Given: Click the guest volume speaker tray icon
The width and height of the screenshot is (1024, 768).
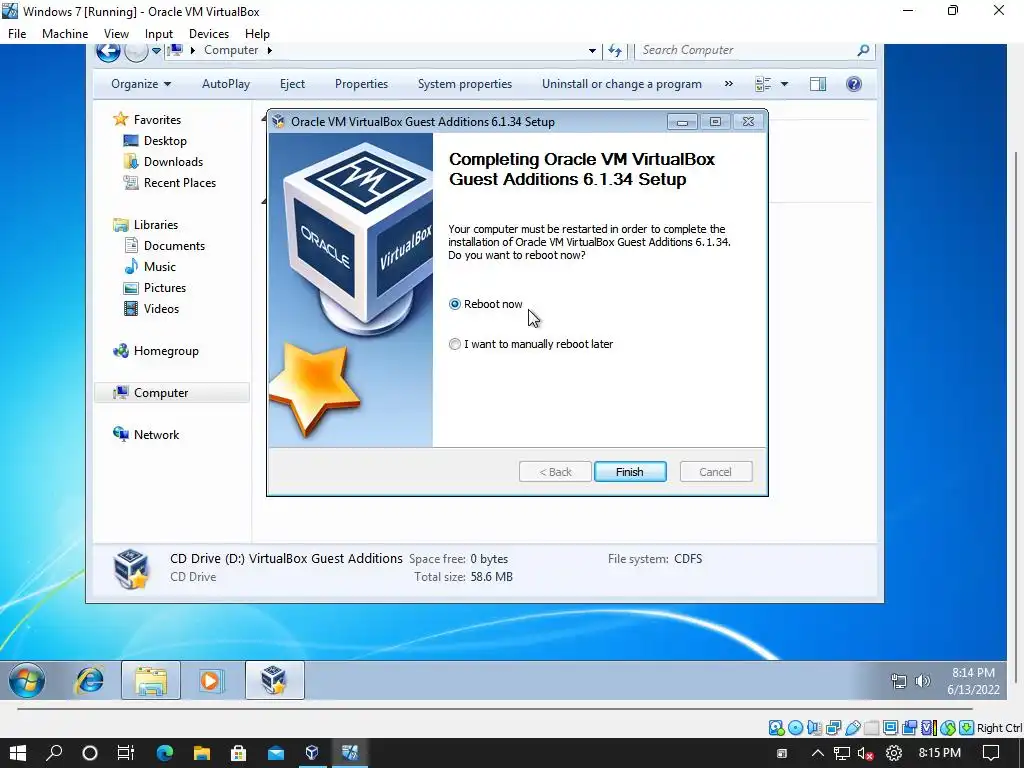Looking at the screenshot, I should (x=922, y=681).
